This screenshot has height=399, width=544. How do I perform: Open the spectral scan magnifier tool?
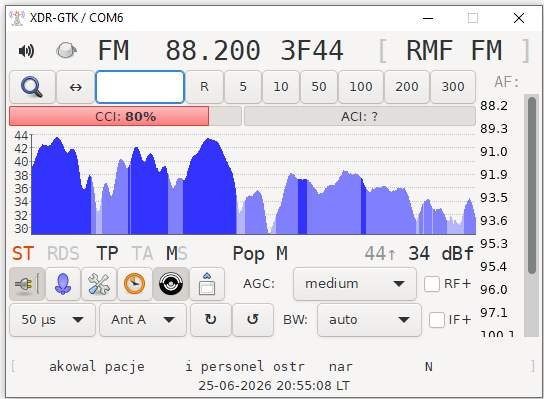(32, 87)
